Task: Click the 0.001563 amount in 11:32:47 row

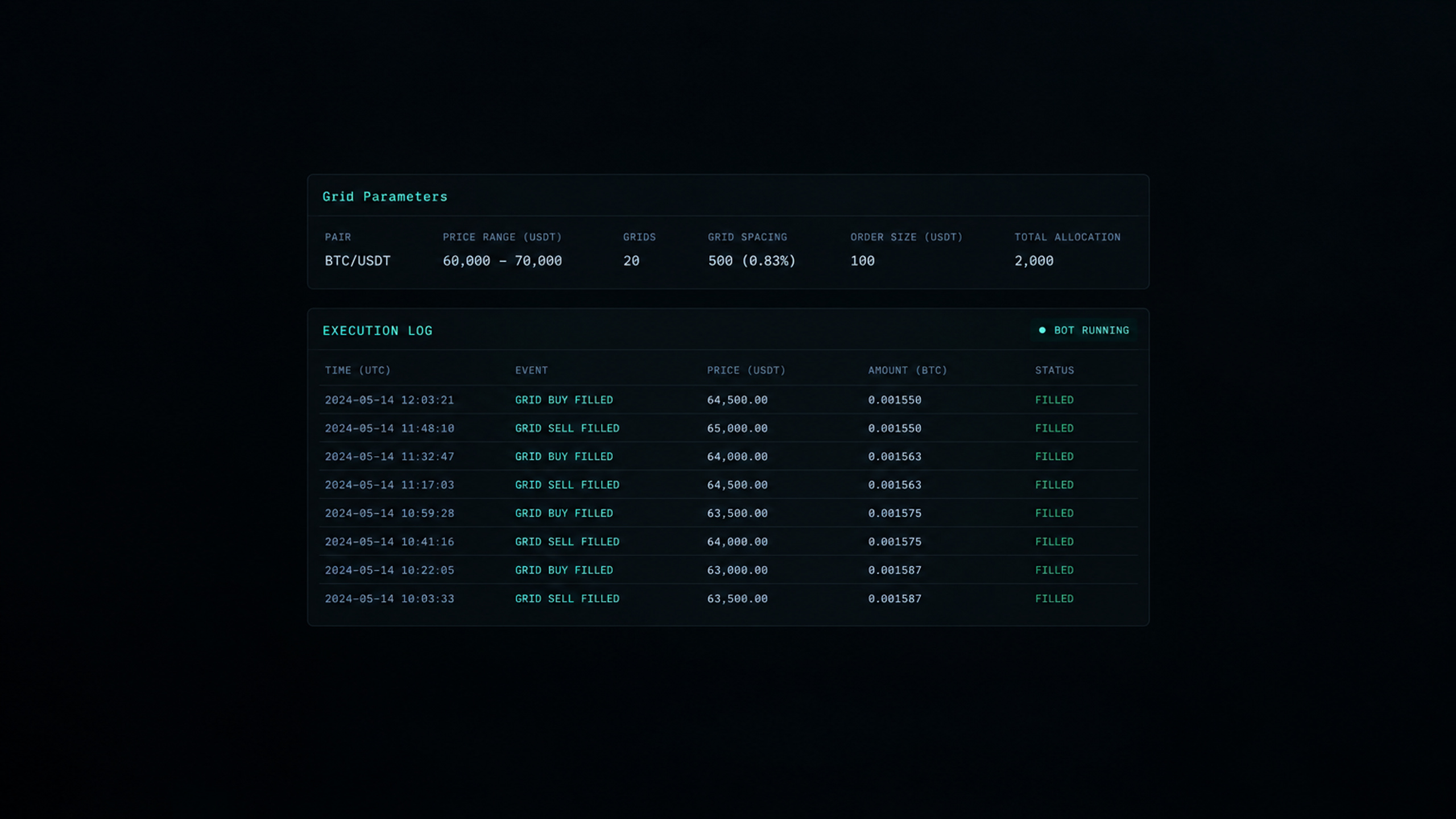Action: tap(895, 457)
